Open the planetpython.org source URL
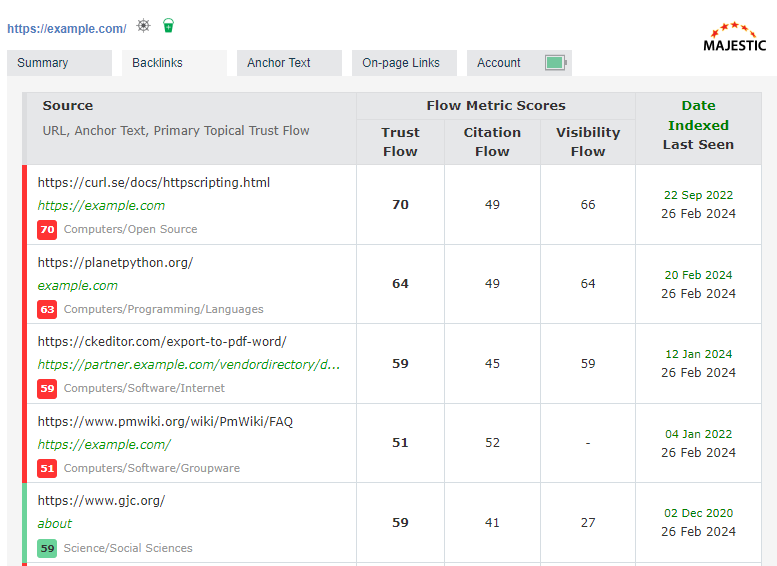Image resolution: width=777 pixels, height=566 pixels. coord(115,263)
